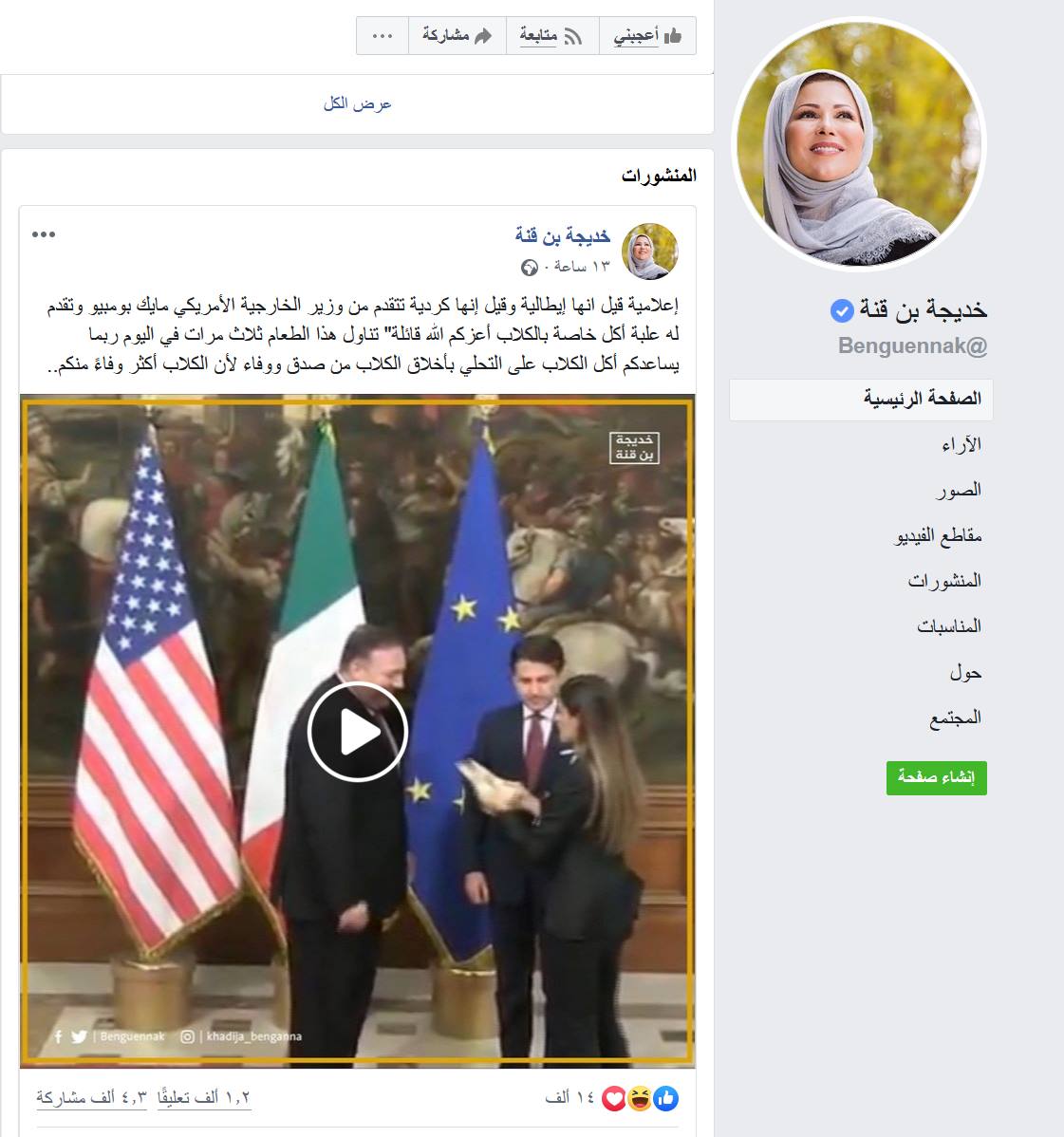Screen dimensions: 1064x1137
Task: Click the عرض الكل link
Action: pos(357,103)
